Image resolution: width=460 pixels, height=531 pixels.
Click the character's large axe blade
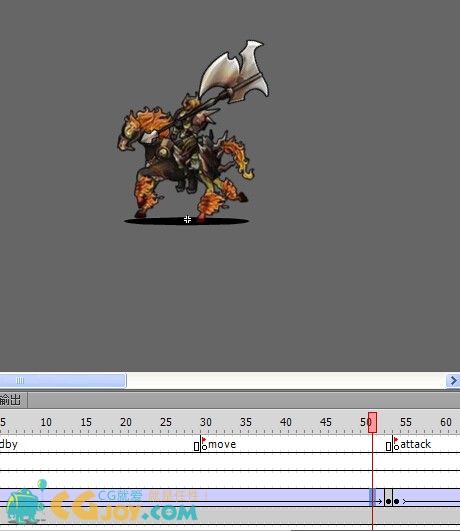(x=234, y=71)
